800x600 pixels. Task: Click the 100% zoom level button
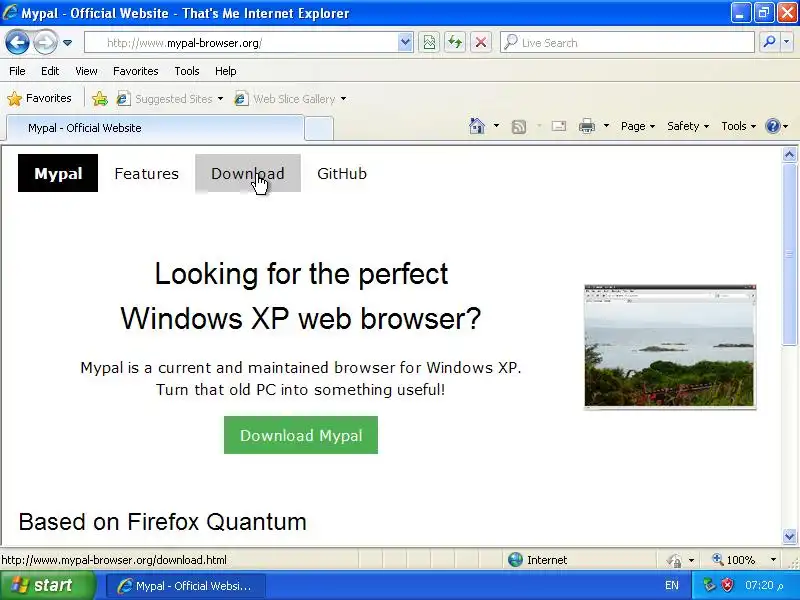pyautogui.click(x=734, y=560)
